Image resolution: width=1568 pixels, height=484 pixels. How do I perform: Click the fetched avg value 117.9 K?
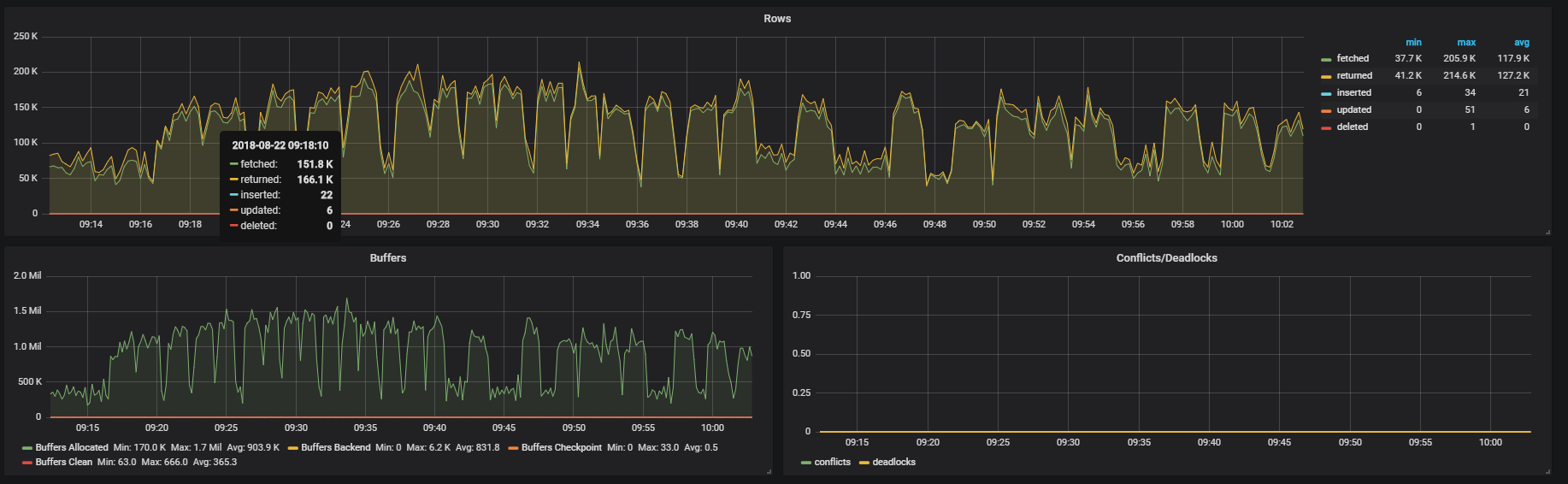coord(1513,58)
